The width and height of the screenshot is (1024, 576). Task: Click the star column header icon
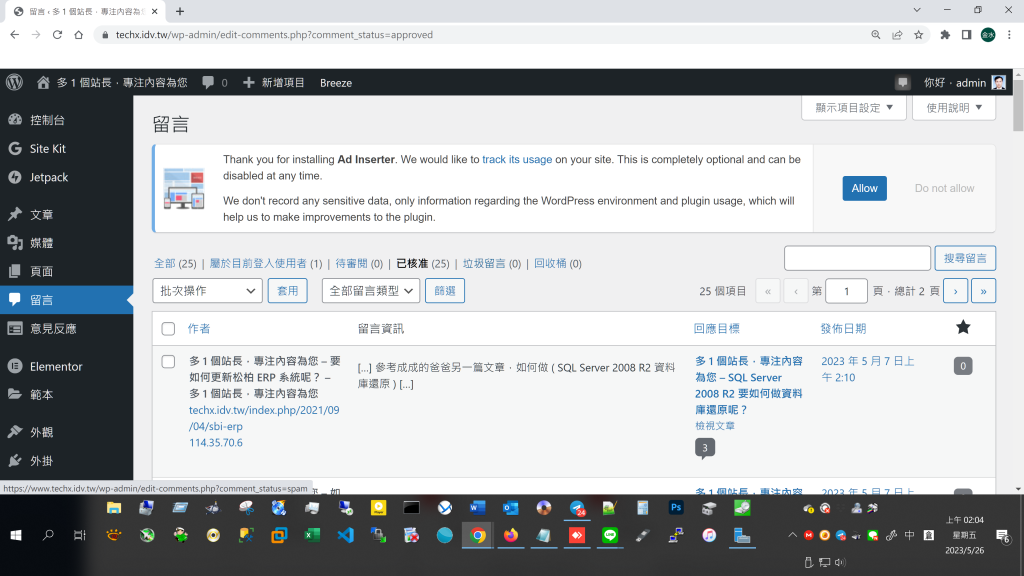pos(962,327)
